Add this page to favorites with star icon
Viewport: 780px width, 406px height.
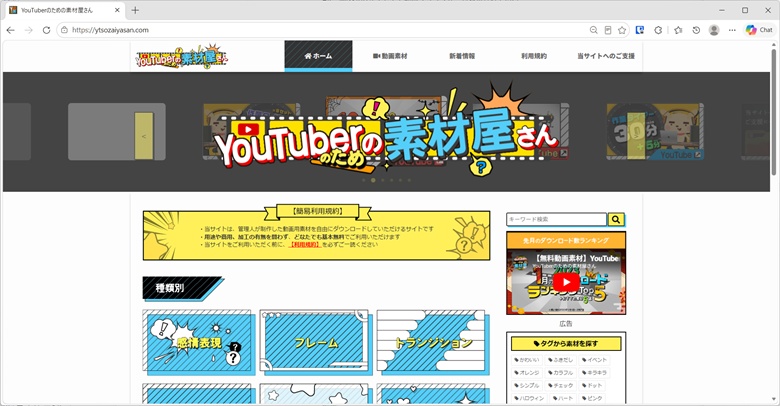(x=622, y=30)
